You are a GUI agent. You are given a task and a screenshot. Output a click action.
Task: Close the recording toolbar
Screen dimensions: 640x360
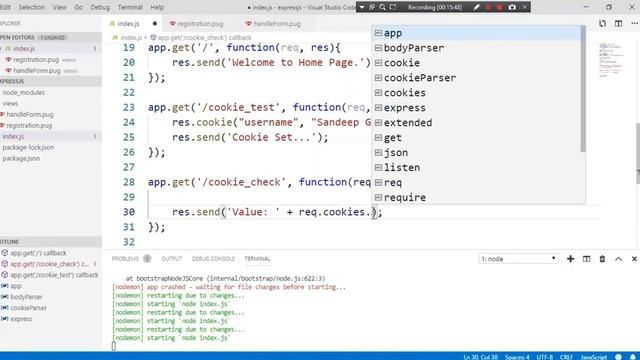click(x=525, y=7)
